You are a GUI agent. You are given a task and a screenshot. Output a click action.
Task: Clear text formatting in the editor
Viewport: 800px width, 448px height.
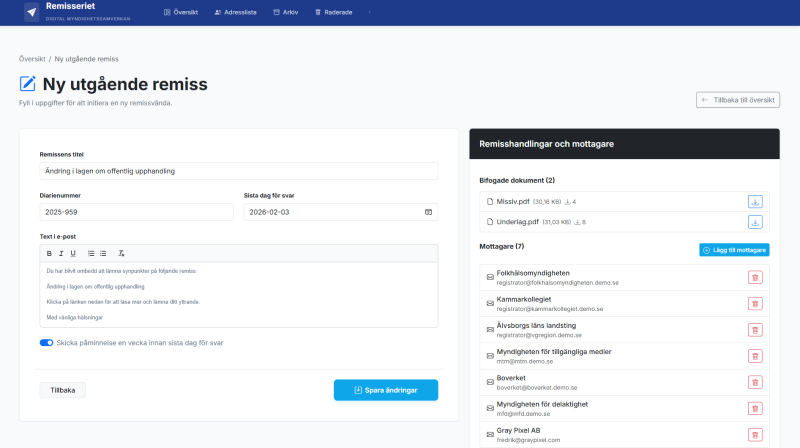(x=121, y=253)
